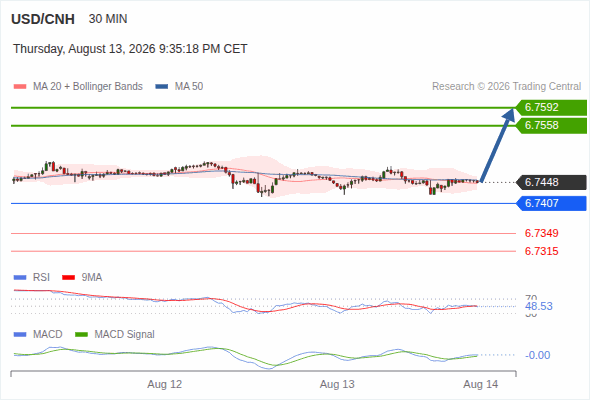590x400 pixels.
Task: Click the USD/CNH symbol title
Action: pyautogui.click(x=43, y=19)
